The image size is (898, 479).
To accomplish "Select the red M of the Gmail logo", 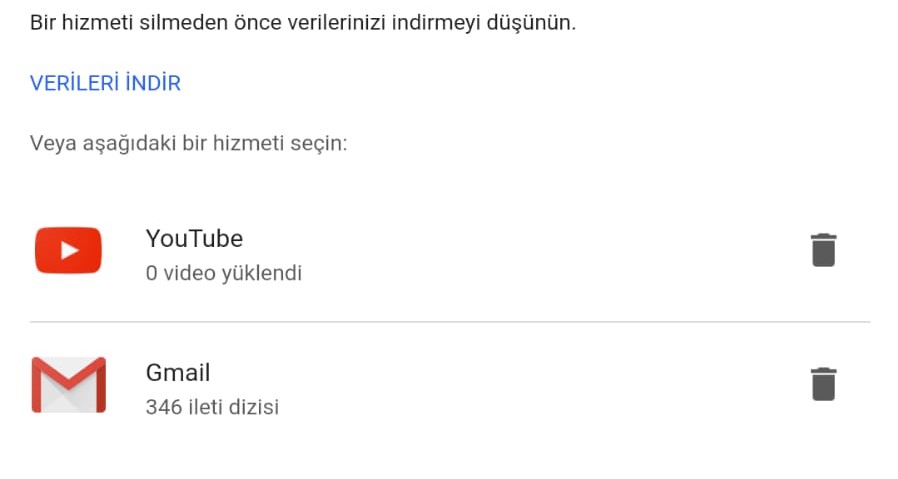I will pyautogui.click(x=69, y=381).
